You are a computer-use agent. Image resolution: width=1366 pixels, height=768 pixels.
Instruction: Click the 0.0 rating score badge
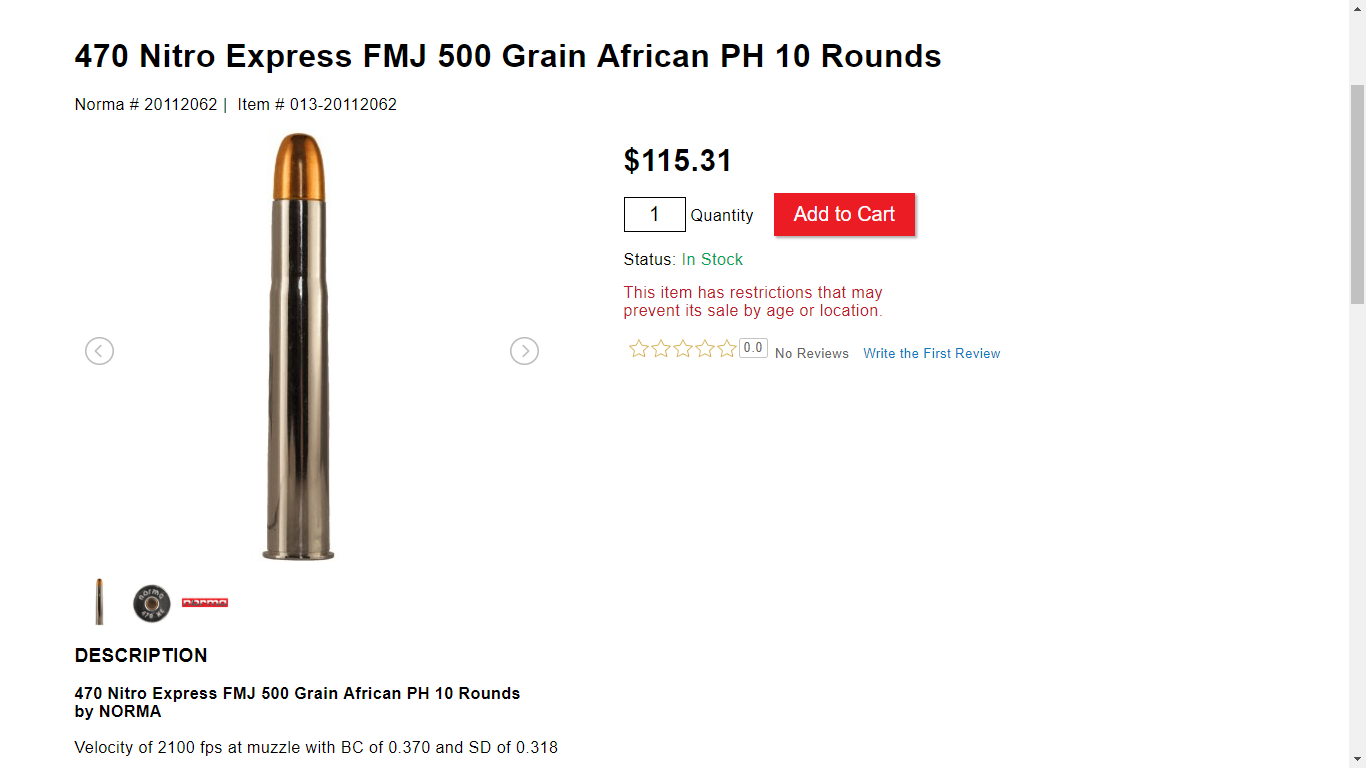pos(753,349)
